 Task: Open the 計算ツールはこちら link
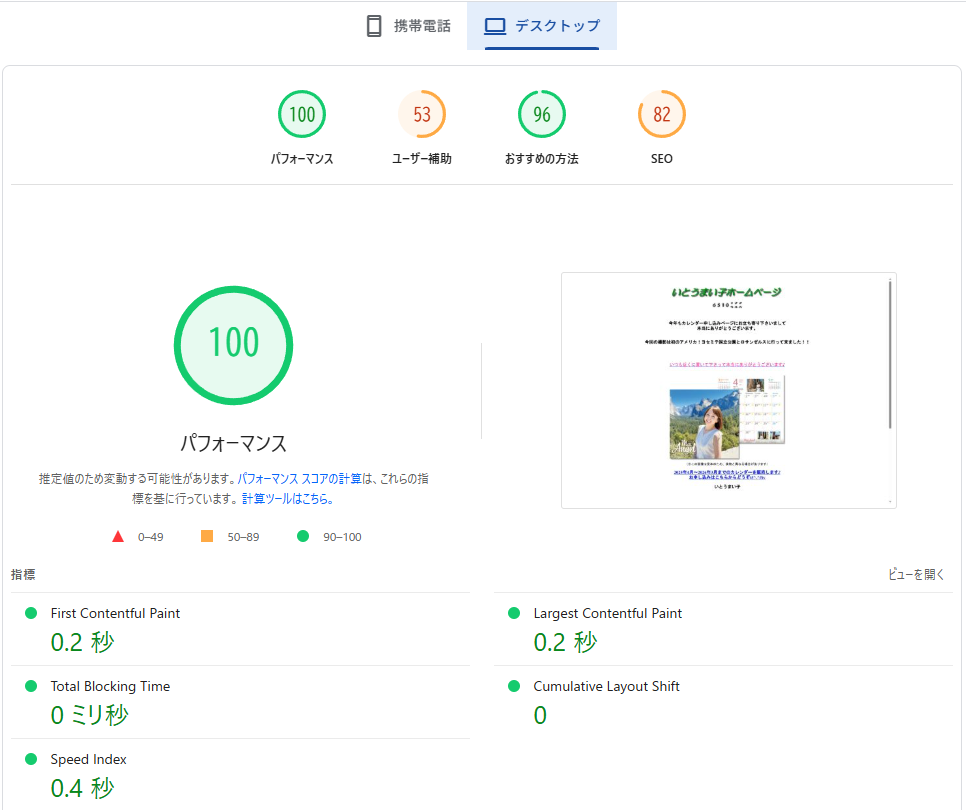tap(287, 498)
